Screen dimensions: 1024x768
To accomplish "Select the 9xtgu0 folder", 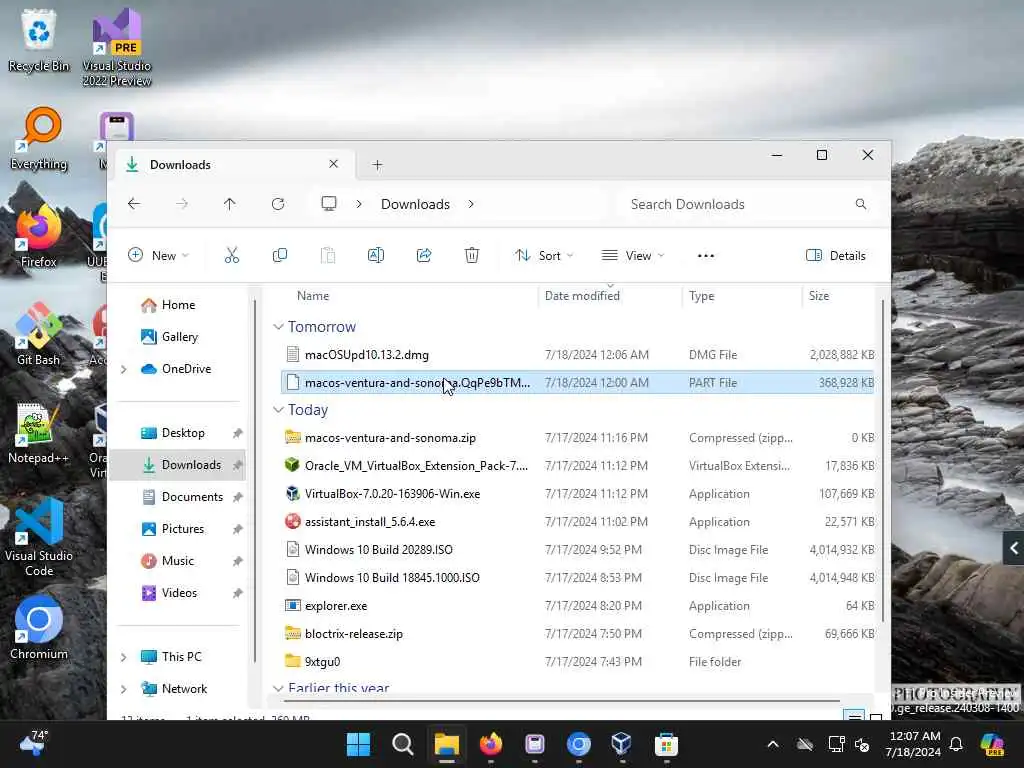I will (577, 662).
